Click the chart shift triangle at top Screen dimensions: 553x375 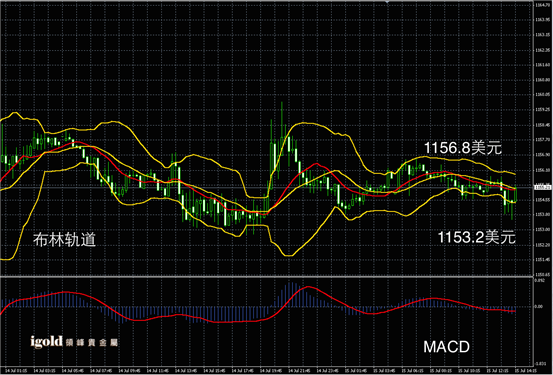coord(387,2)
